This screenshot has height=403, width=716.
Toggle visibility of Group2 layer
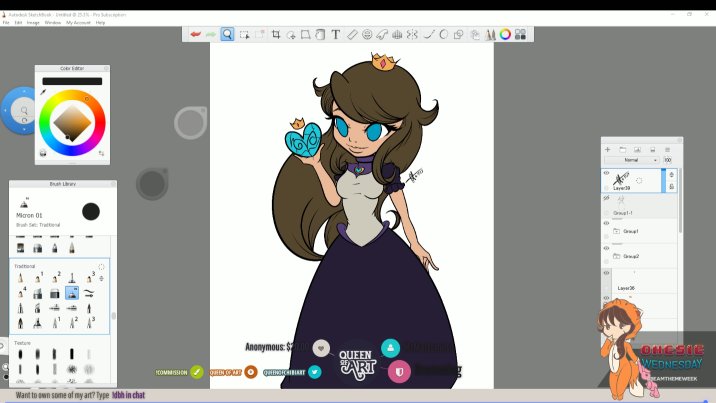tap(606, 248)
